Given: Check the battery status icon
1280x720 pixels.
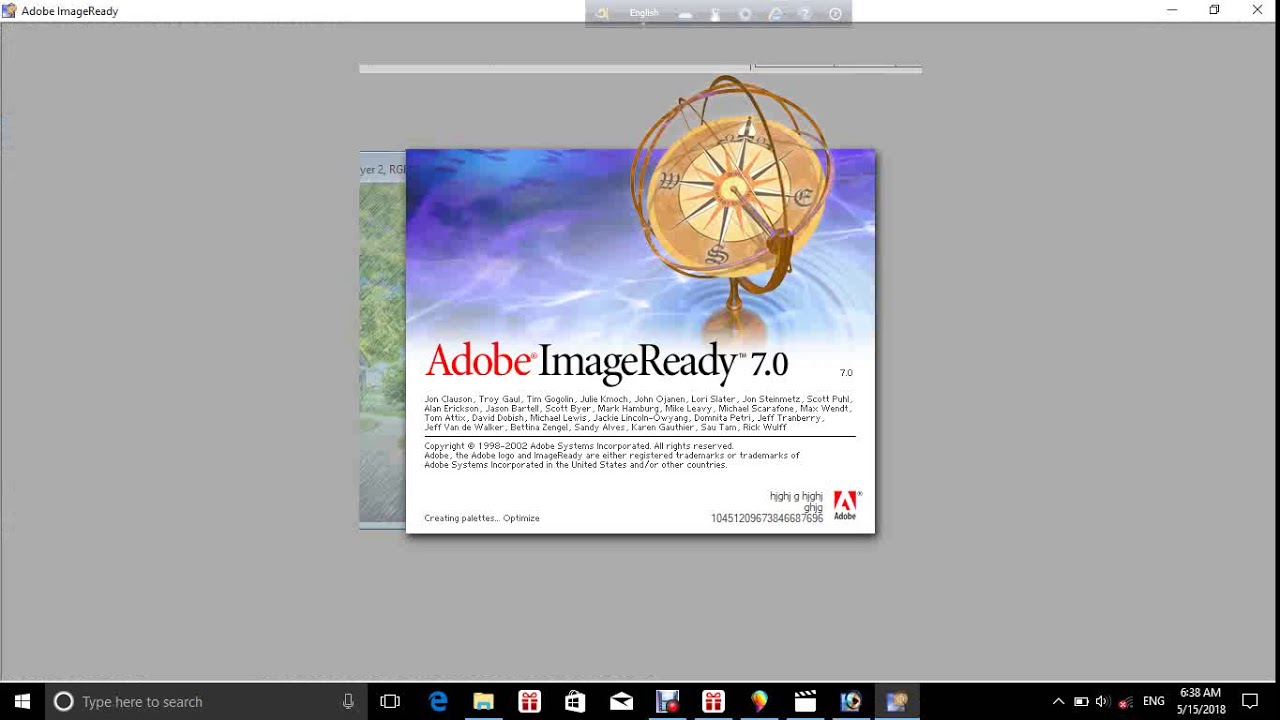Looking at the screenshot, I should [1081, 701].
